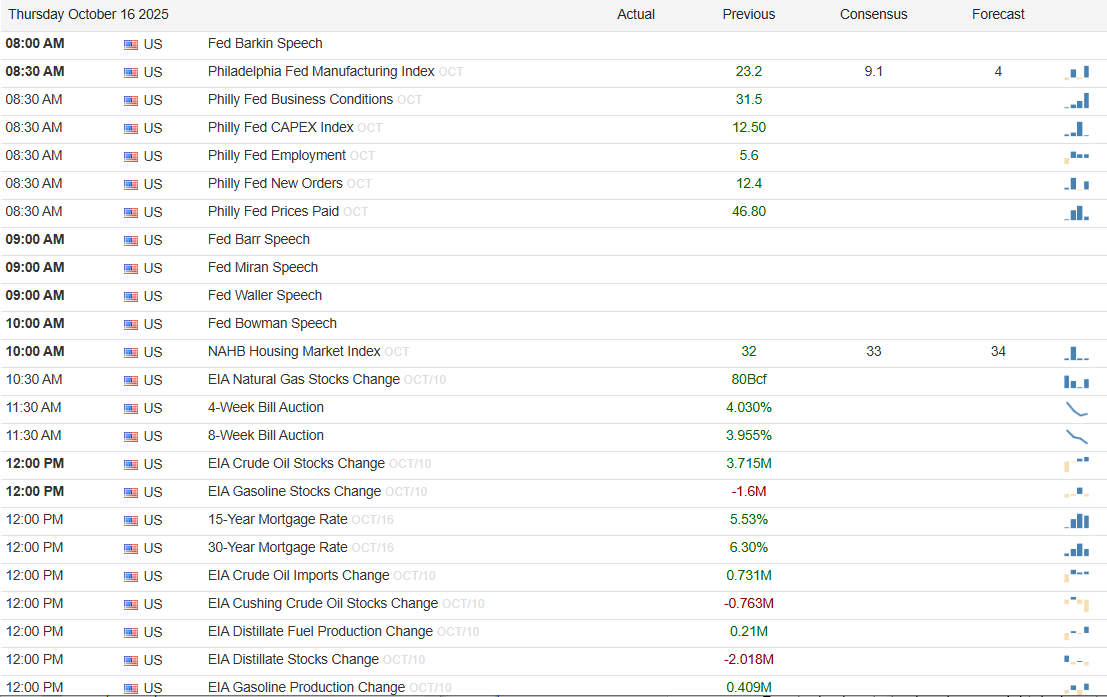This screenshot has height=697, width=1107.
Task: Open 15-Year Mortgage Rate link
Action: click(277, 520)
